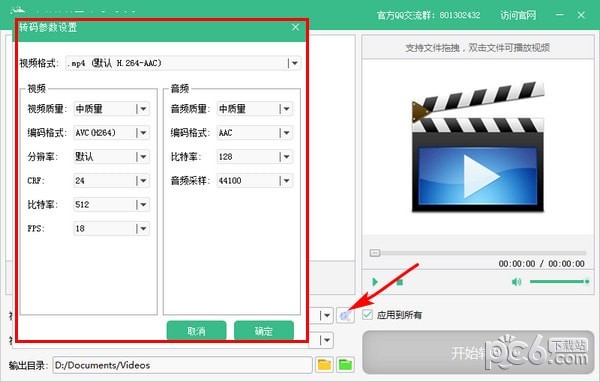Expand the audio quality dropdown
This screenshot has width=600, height=382.
point(255,109)
